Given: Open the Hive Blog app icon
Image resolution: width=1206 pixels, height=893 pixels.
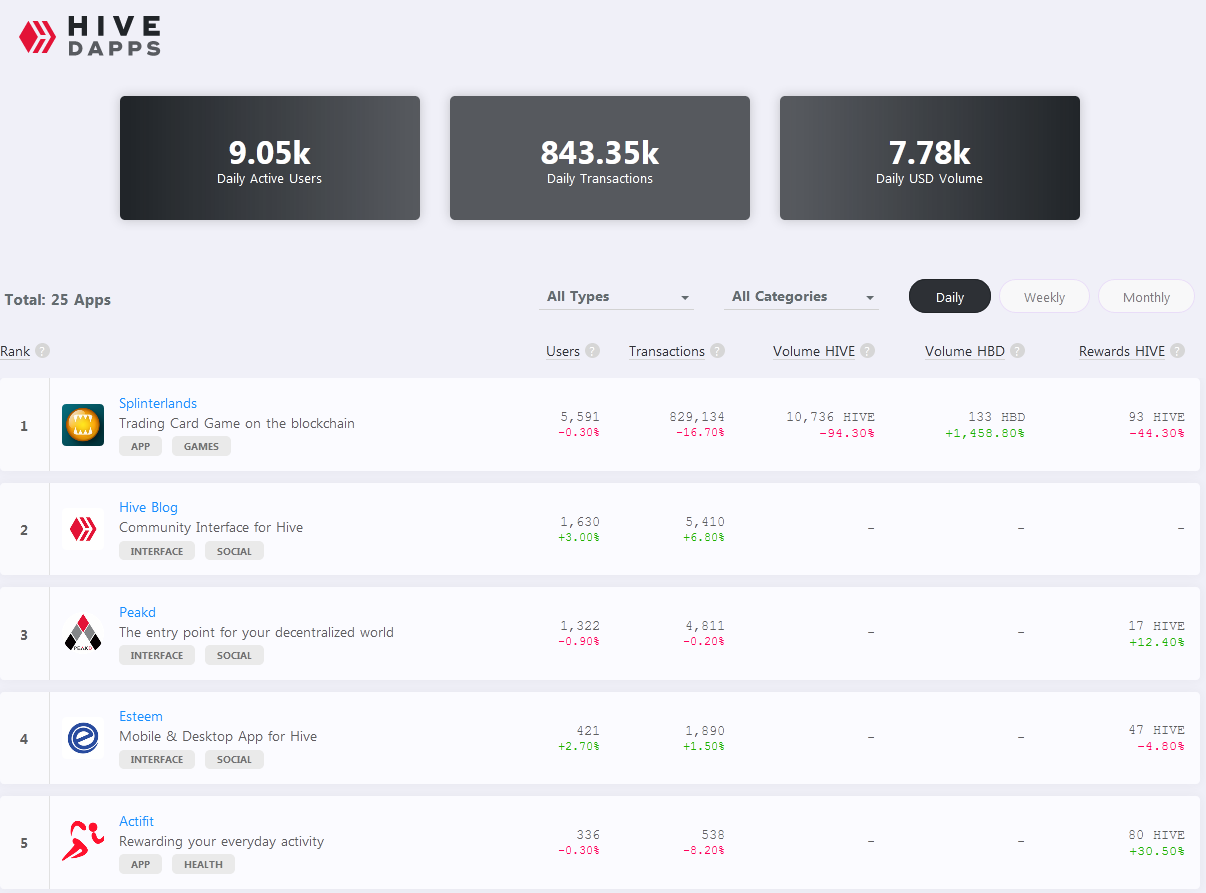Looking at the screenshot, I should tap(83, 529).
